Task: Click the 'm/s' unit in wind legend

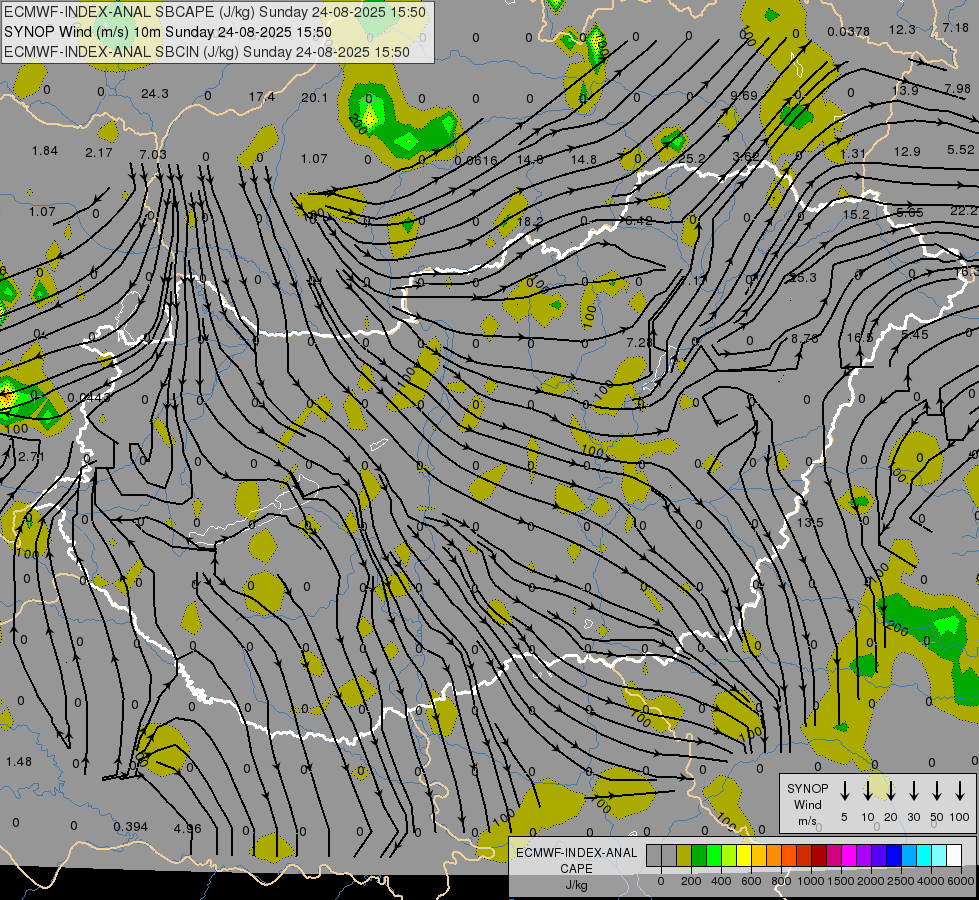Action: click(x=807, y=821)
